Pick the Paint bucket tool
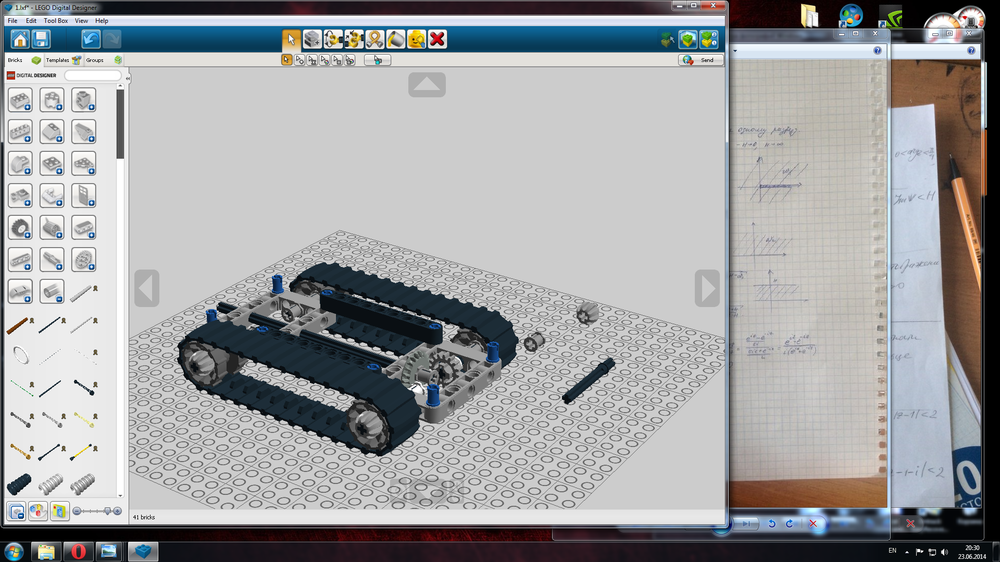Viewport: 1000px width, 562px height. 395,40
